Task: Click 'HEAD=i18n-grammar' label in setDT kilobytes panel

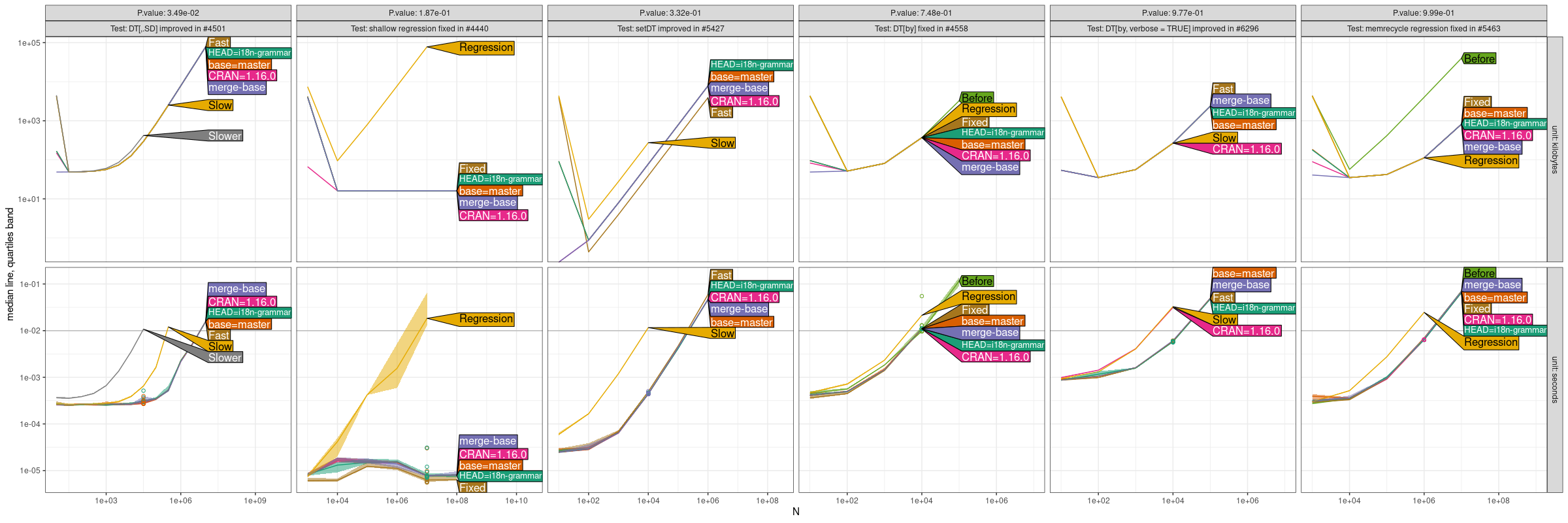Action: pyautogui.click(x=751, y=65)
